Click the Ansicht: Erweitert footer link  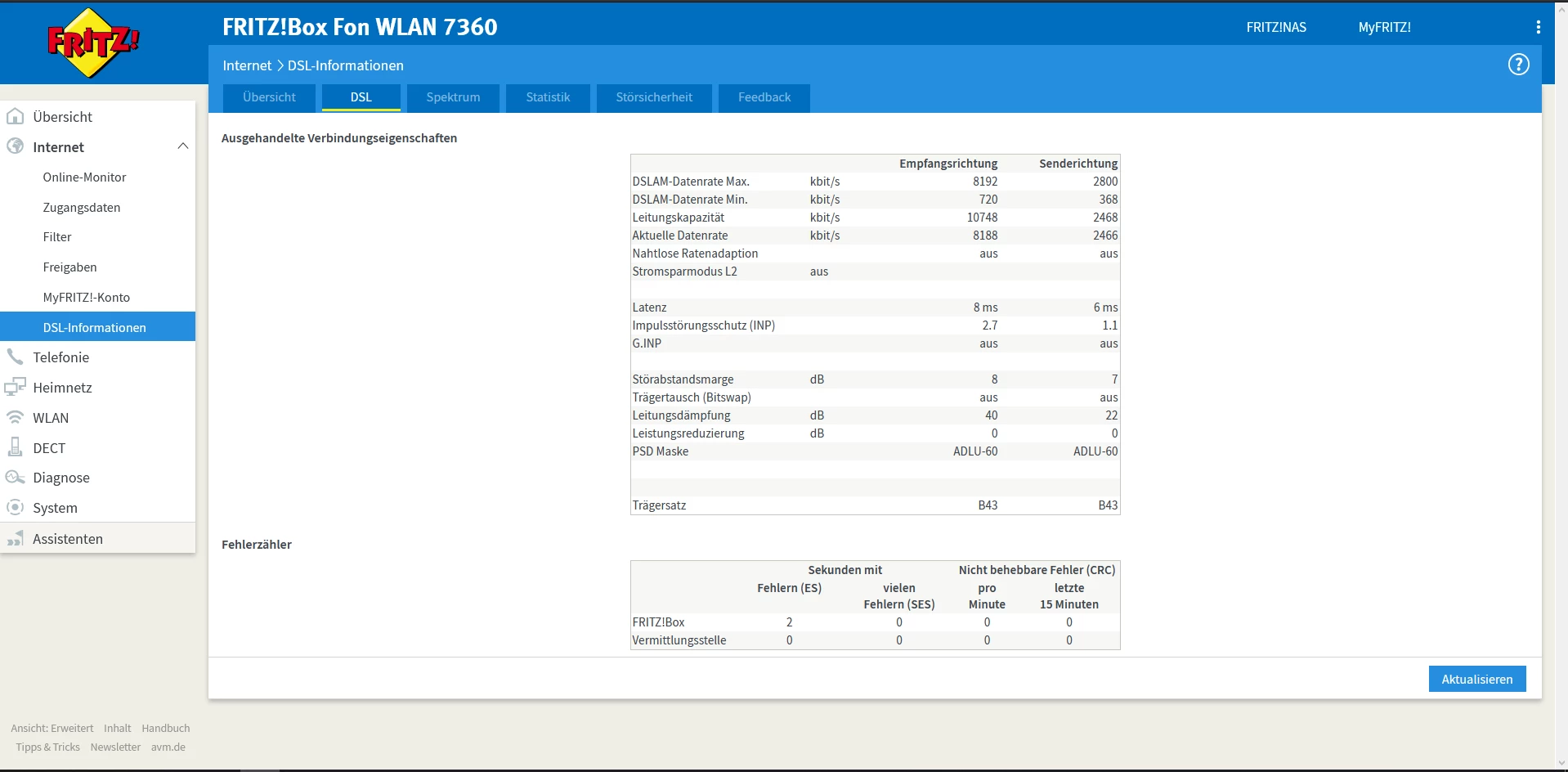click(52, 728)
